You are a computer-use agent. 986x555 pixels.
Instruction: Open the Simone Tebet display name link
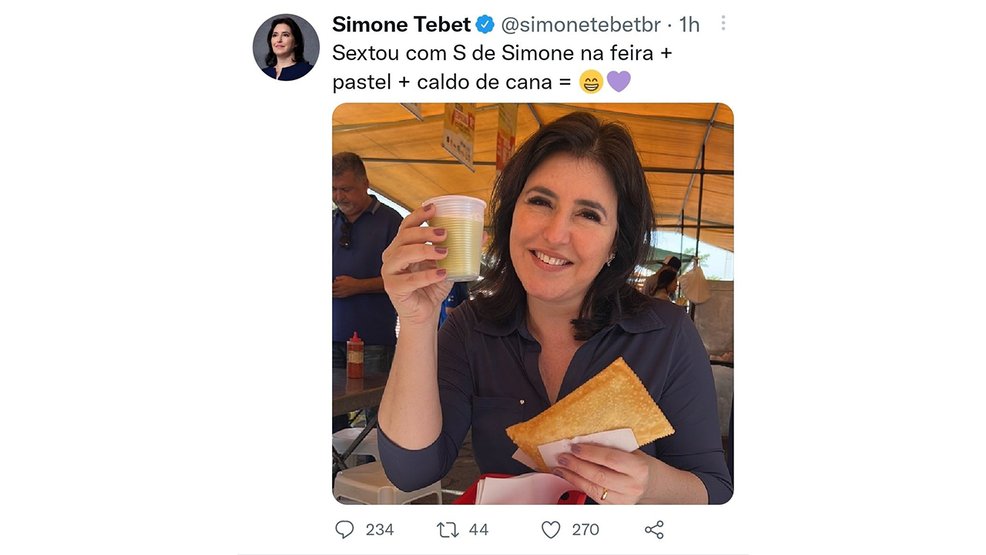tap(401, 25)
